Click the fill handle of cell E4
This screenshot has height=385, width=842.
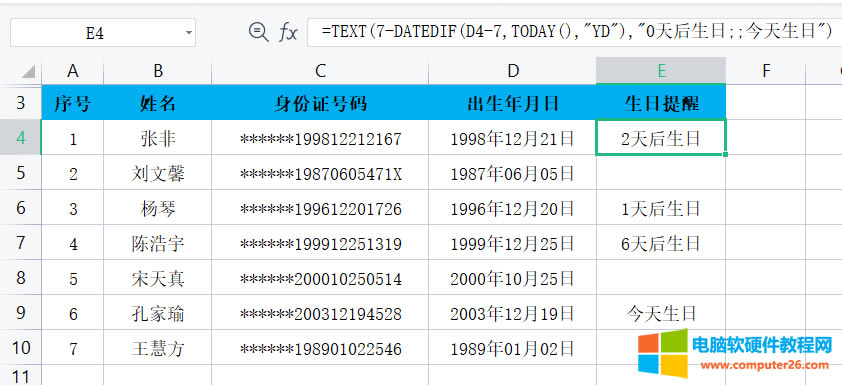point(725,155)
